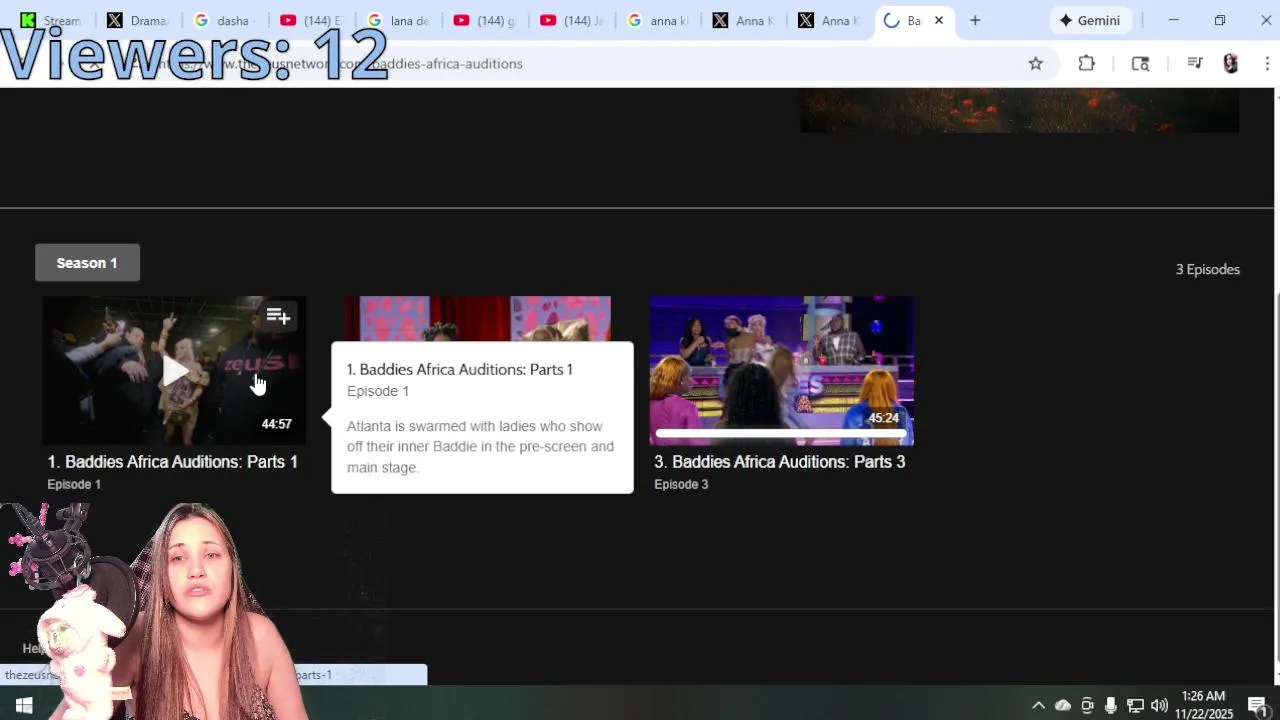
Task: Open the taskbar clock showing 1:26 AM
Action: [1204, 705]
